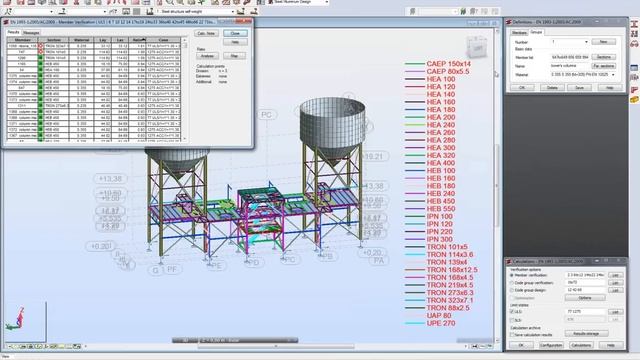Click the Options button in Calculations
Image resolution: width=640 pixels, height=360 pixels.
585,298
